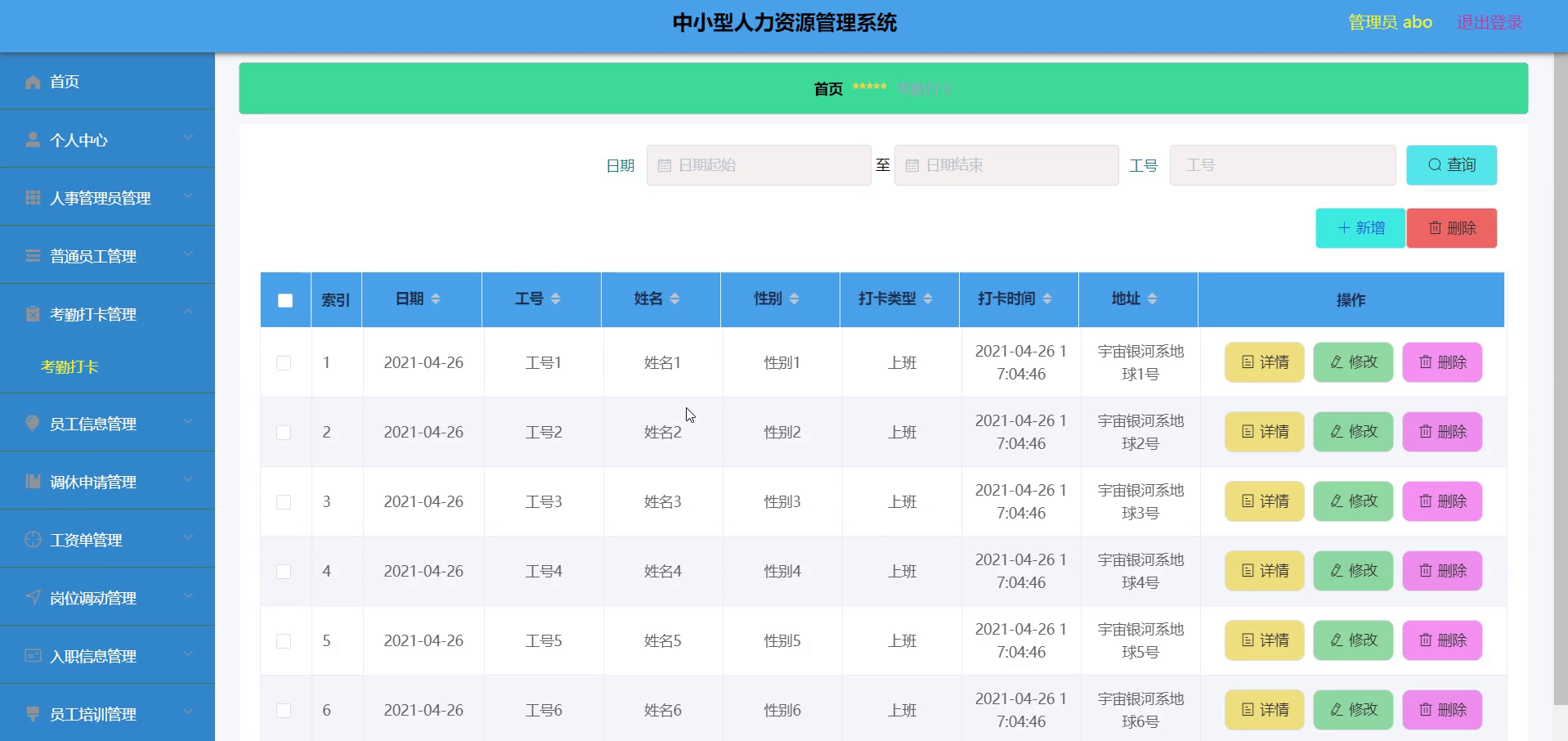Click calendar icon in 日期起始 field
1568x741 pixels.
(x=665, y=165)
